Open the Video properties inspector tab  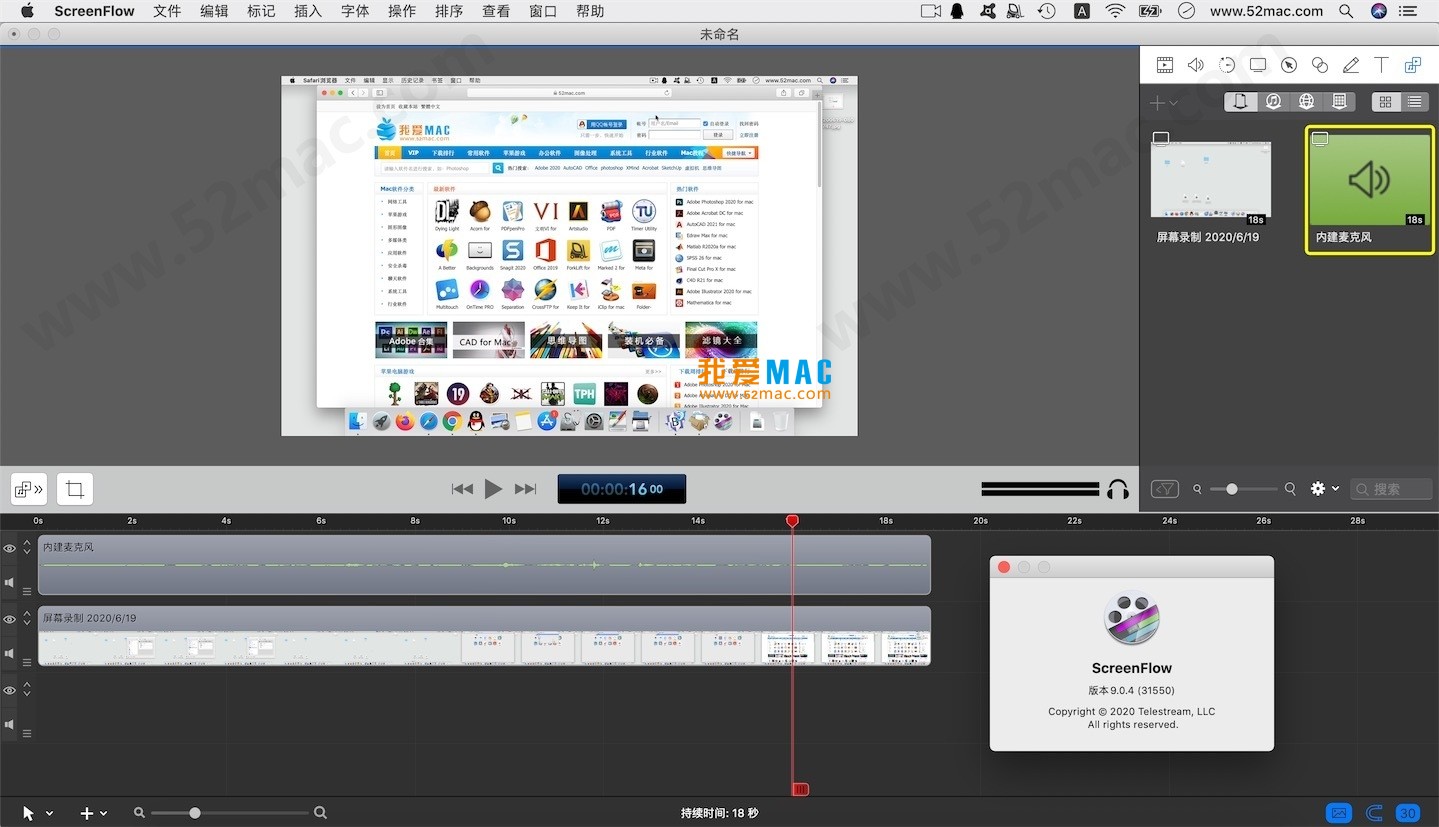click(1165, 65)
